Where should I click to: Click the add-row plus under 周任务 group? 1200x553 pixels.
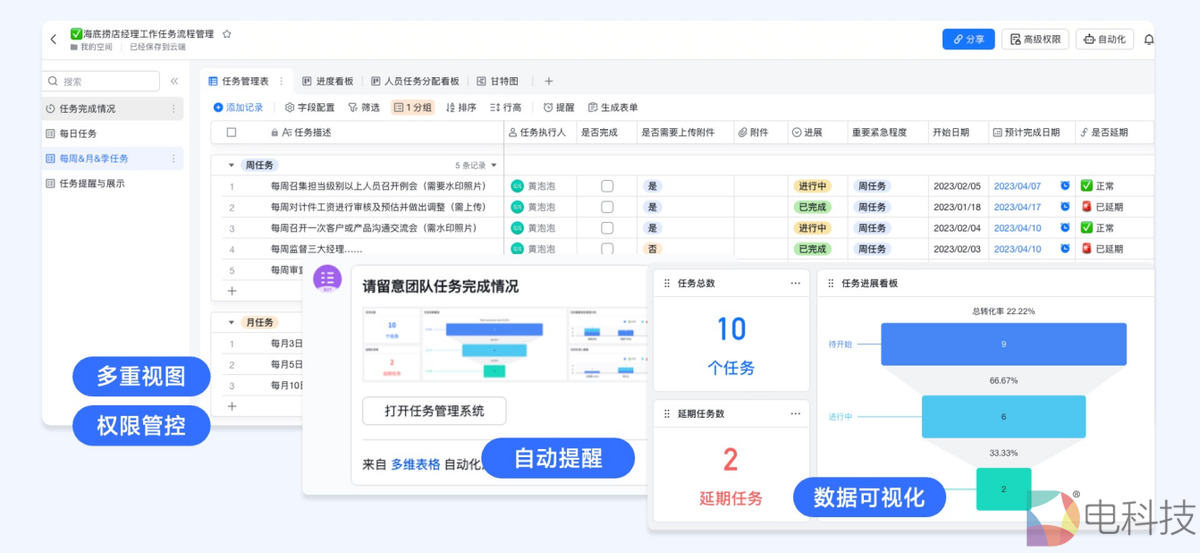[x=232, y=290]
